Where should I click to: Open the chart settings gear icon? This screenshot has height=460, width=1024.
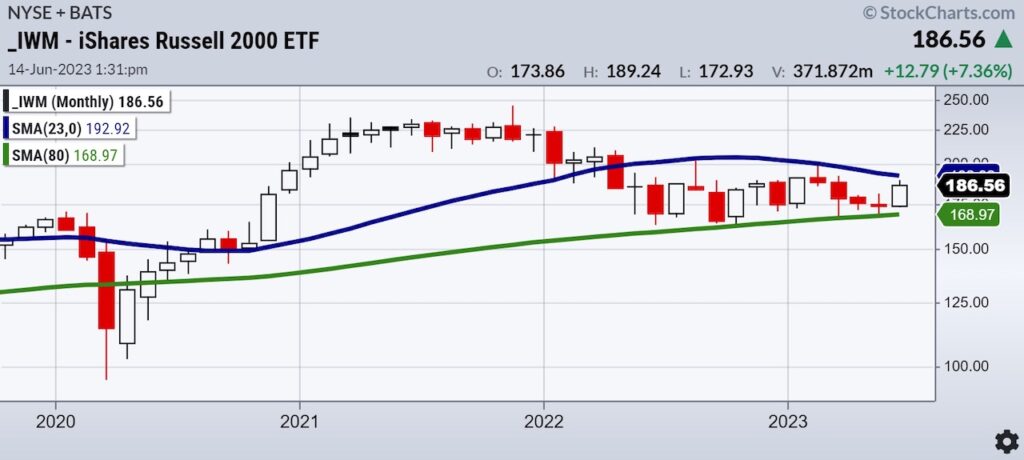(x=1006, y=442)
